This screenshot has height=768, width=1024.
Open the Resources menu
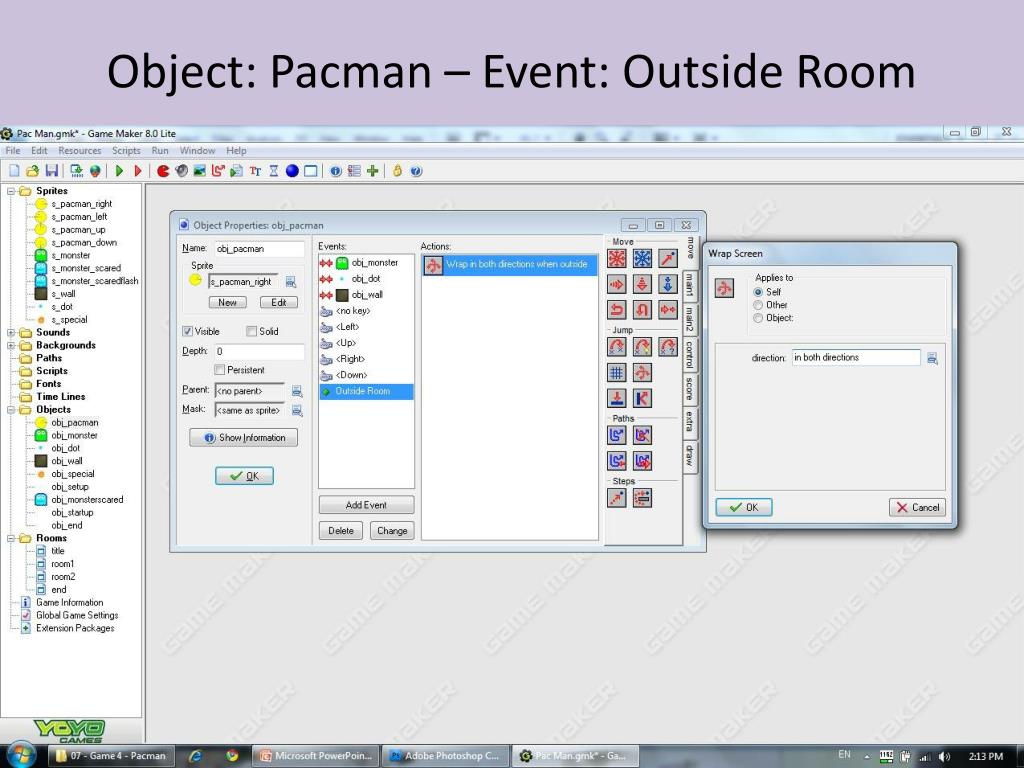point(80,150)
